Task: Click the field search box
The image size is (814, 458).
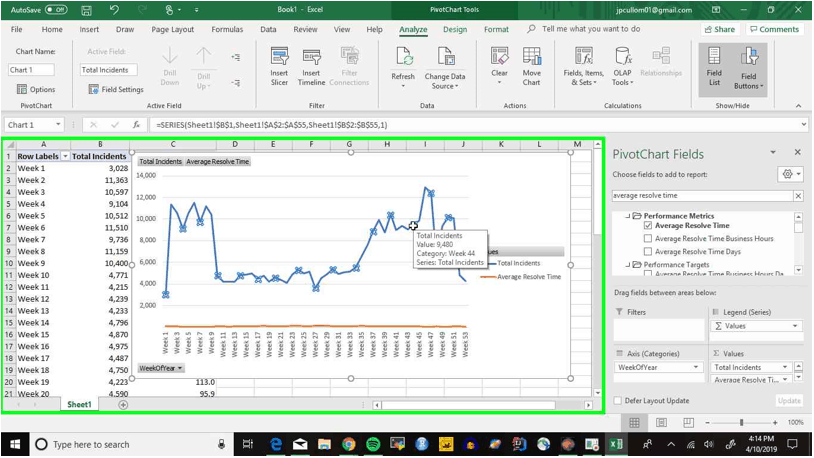Action: pyautogui.click(x=702, y=196)
